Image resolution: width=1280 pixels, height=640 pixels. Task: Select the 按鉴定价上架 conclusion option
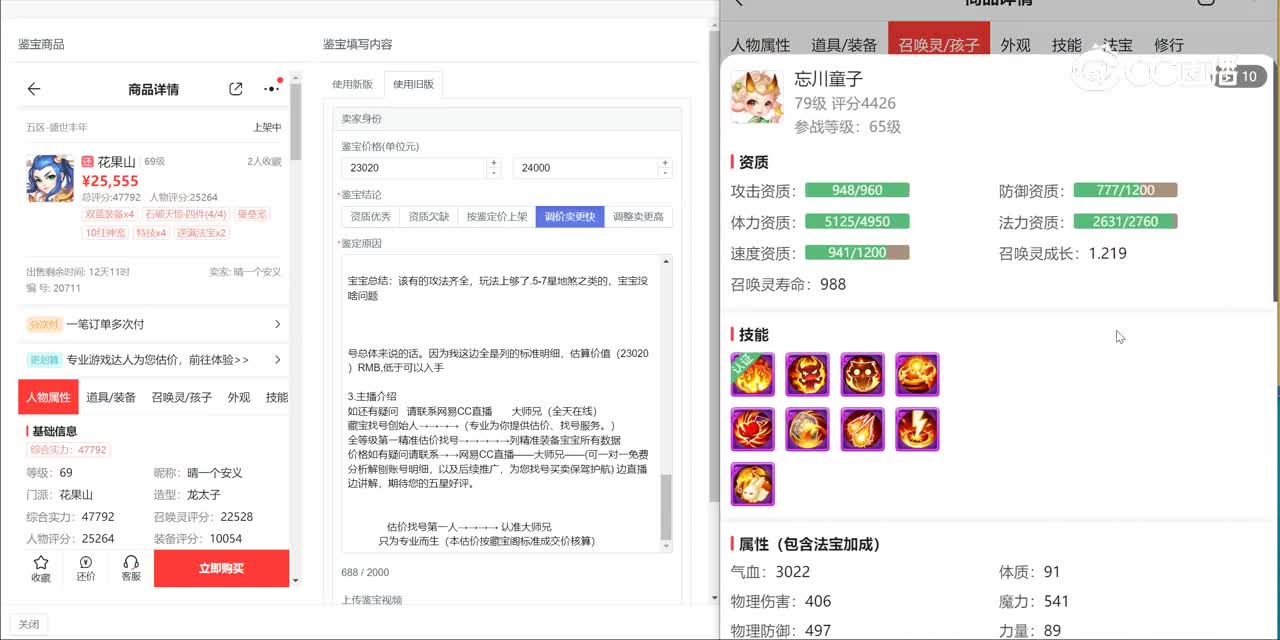(497, 217)
